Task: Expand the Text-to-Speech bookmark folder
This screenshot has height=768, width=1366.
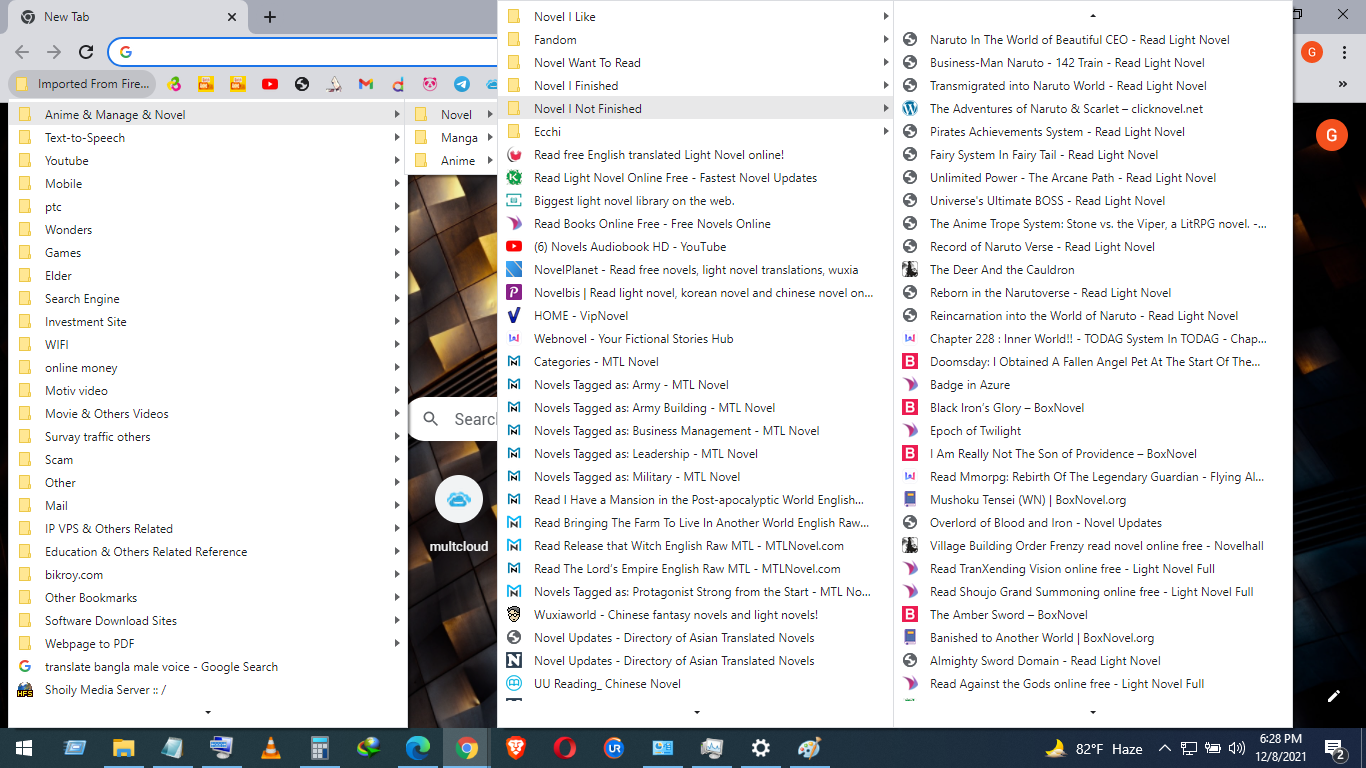Action: pyautogui.click(x=208, y=138)
